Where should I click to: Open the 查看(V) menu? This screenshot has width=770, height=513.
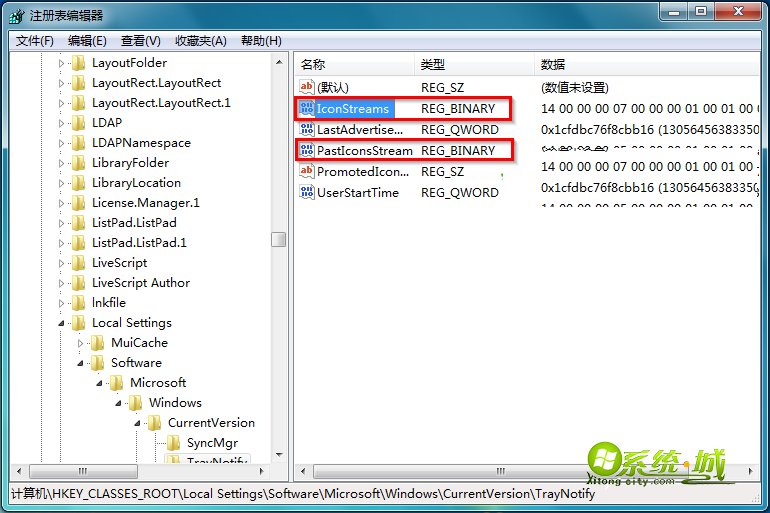pos(140,41)
